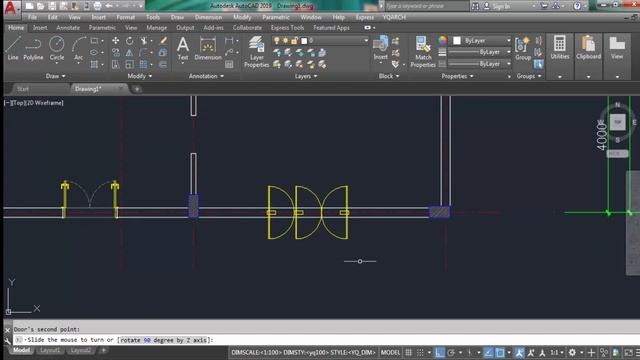Switch to the Annotate ribbon tab
Image resolution: width=640 pixels, height=360 pixels.
[68, 28]
